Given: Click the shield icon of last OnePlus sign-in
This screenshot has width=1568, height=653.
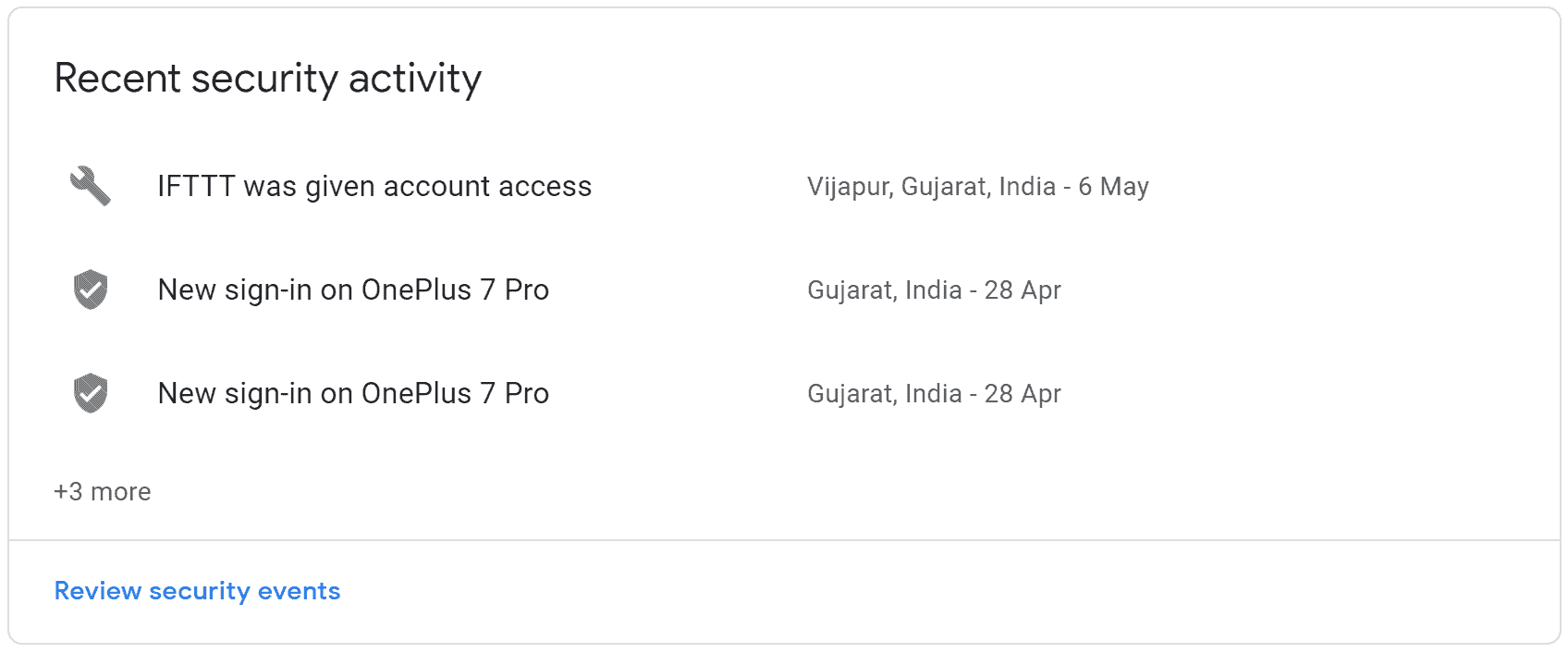Looking at the screenshot, I should coord(91,393).
